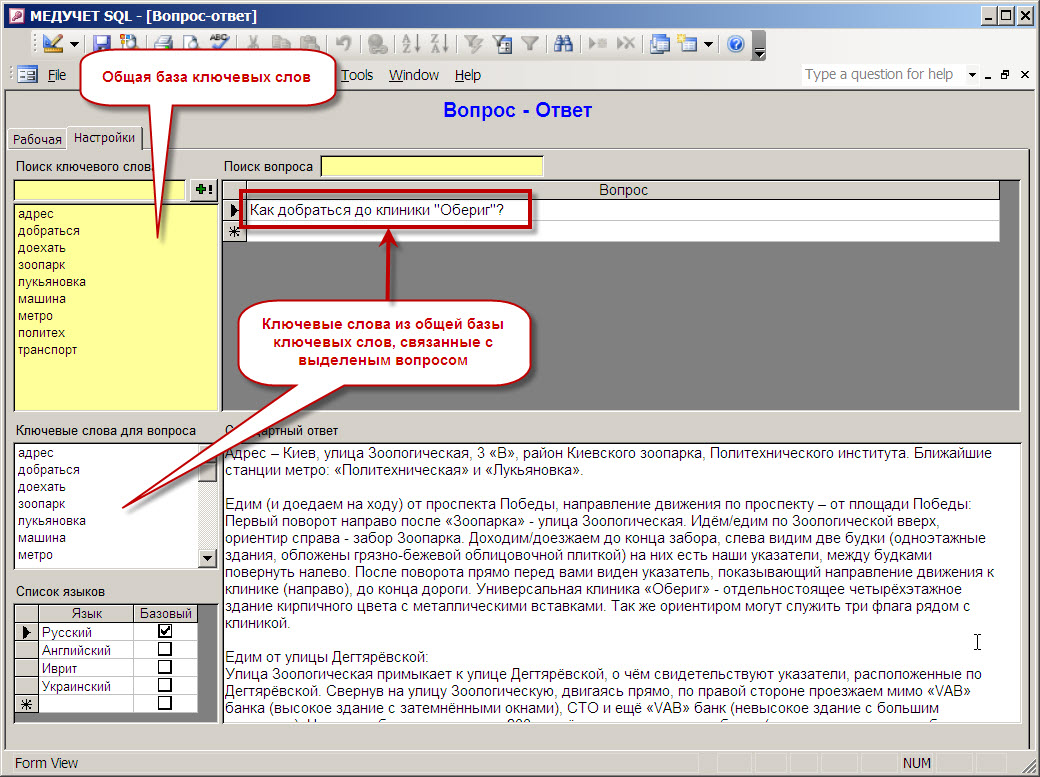Click the Язык column header
The width and height of the screenshot is (1040, 777).
pyautogui.click(x=86, y=613)
